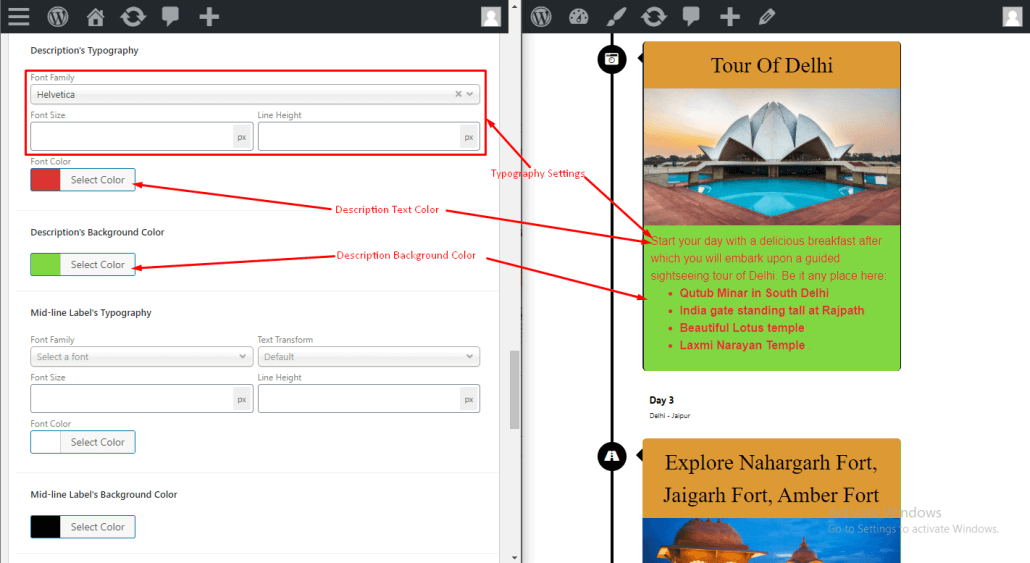The height and width of the screenshot is (563, 1030).
Task: Click Description Font Size input field
Action: [x=131, y=137]
